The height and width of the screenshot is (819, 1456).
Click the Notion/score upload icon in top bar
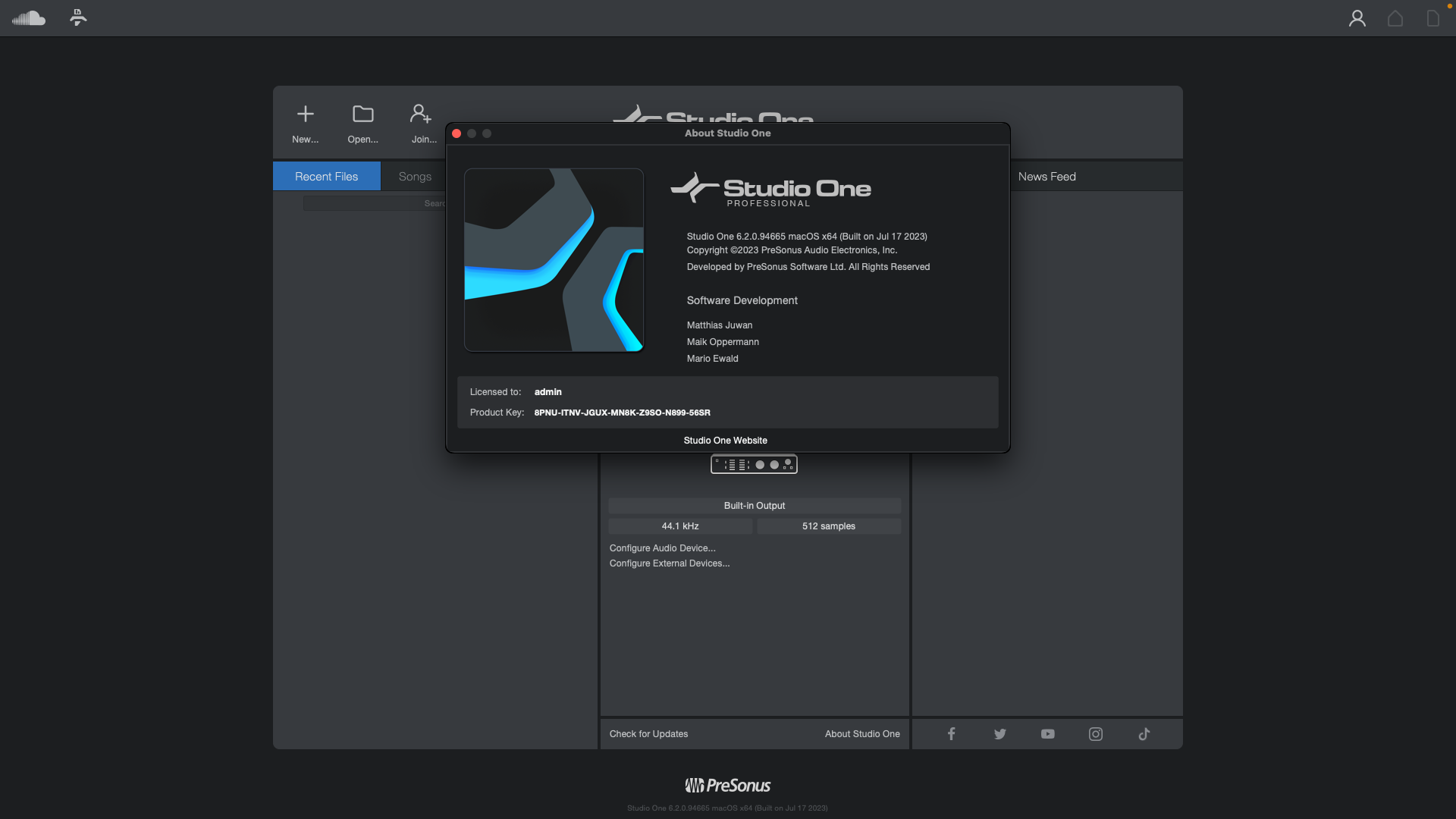(78, 17)
